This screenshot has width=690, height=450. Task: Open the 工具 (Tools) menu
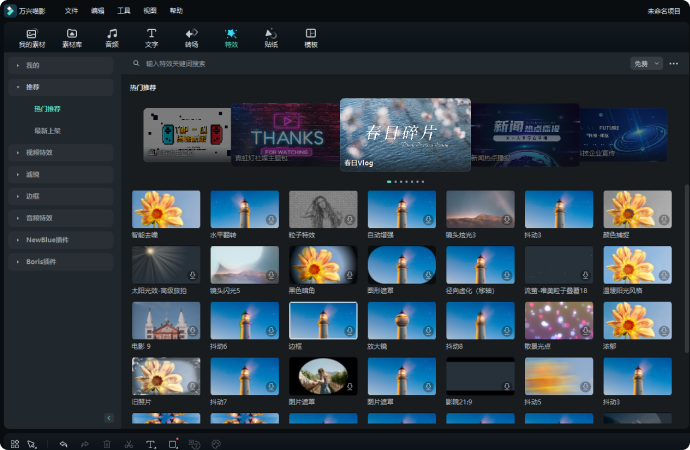pos(124,10)
